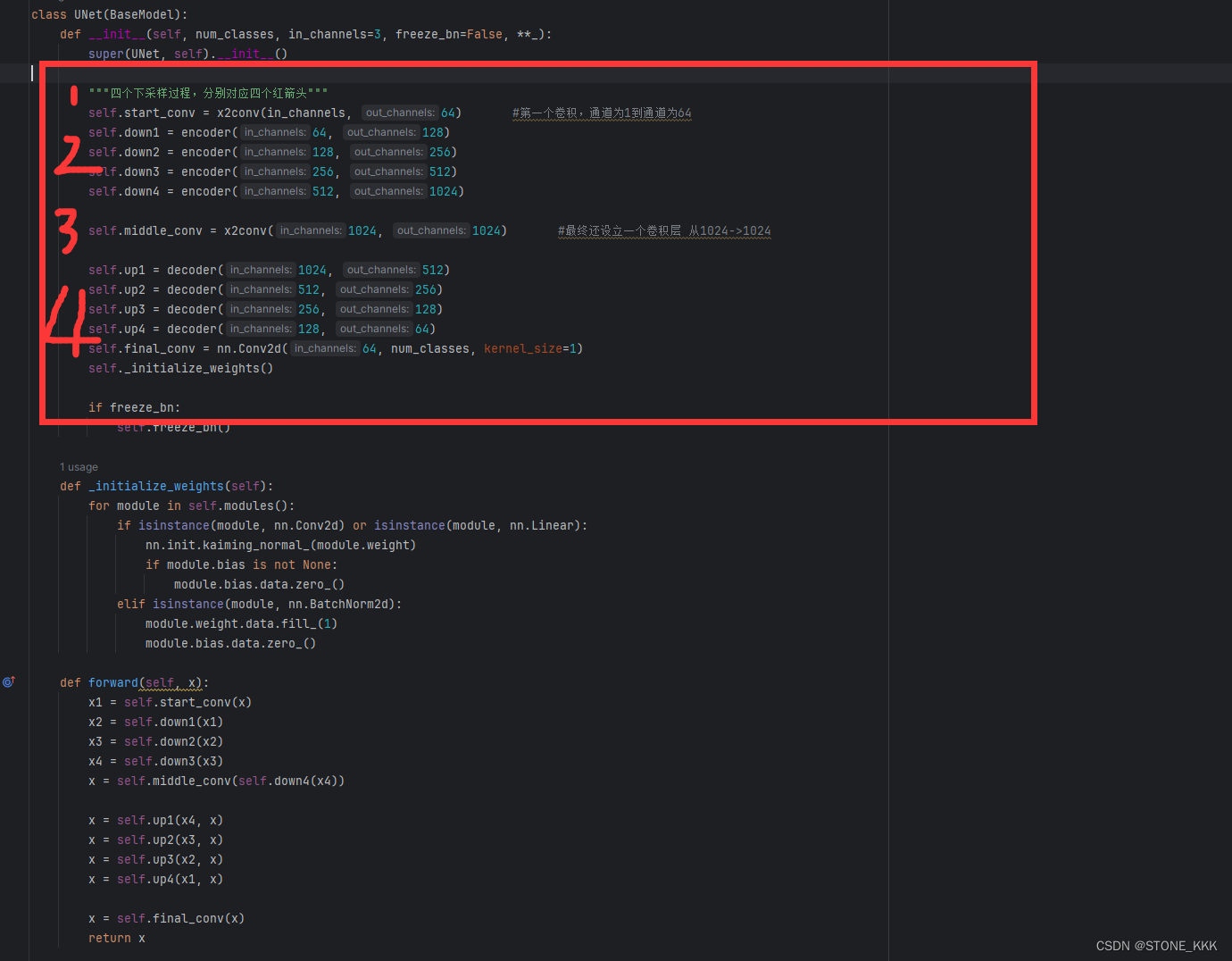Click 'x4 = self.down3(x3)' line
This screenshot has height=961, width=1232.
click(156, 761)
